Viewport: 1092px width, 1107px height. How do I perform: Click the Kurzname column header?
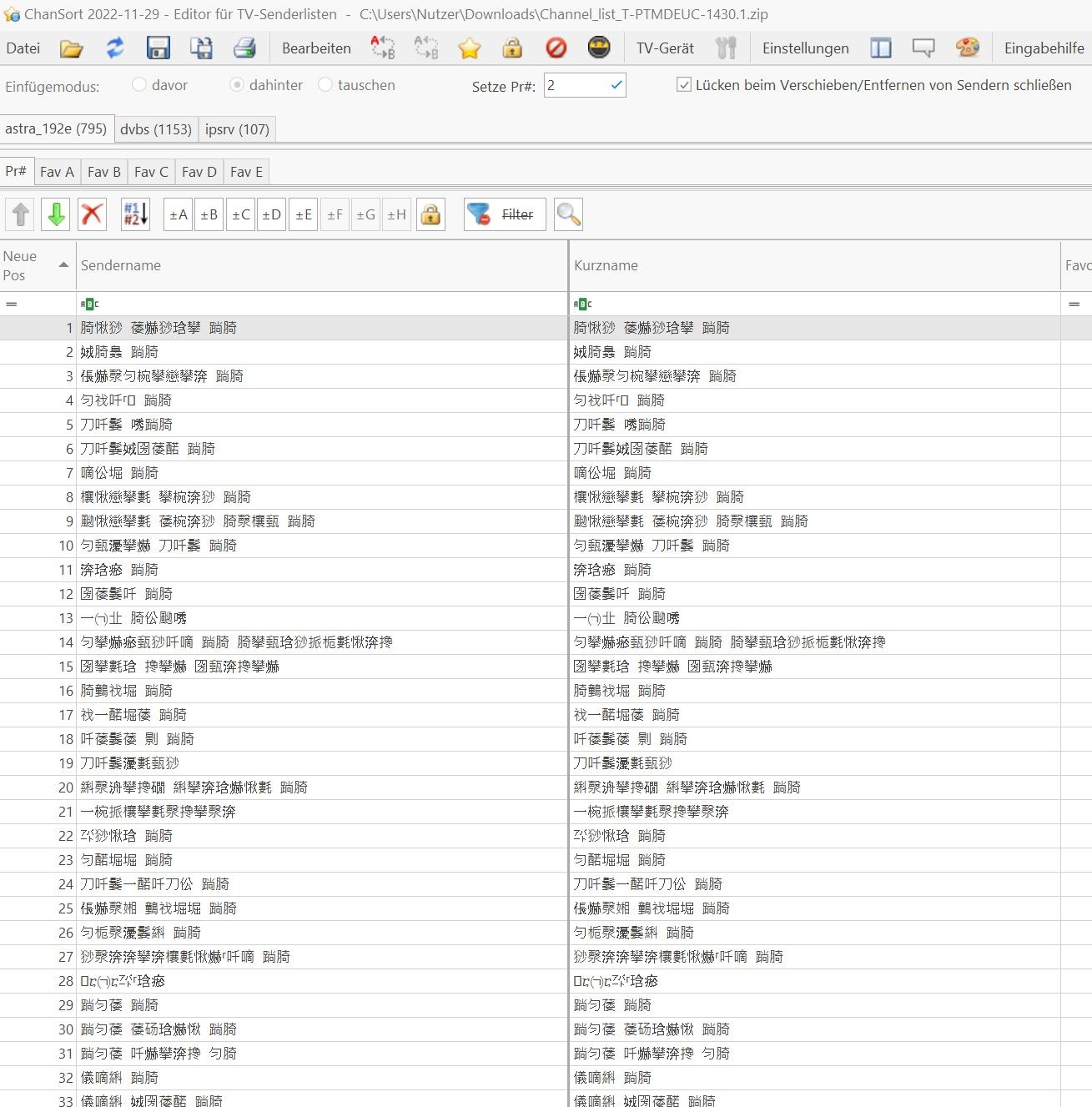click(814, 265)
